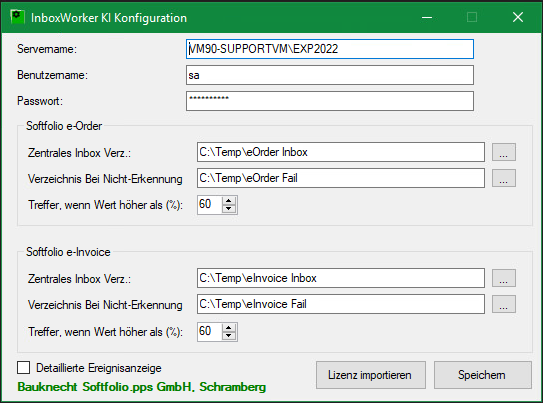This screenshot has width=543, height=403.
Task: Focus the Servername input field
Action: pyautogui.click(x=330, y=49)
